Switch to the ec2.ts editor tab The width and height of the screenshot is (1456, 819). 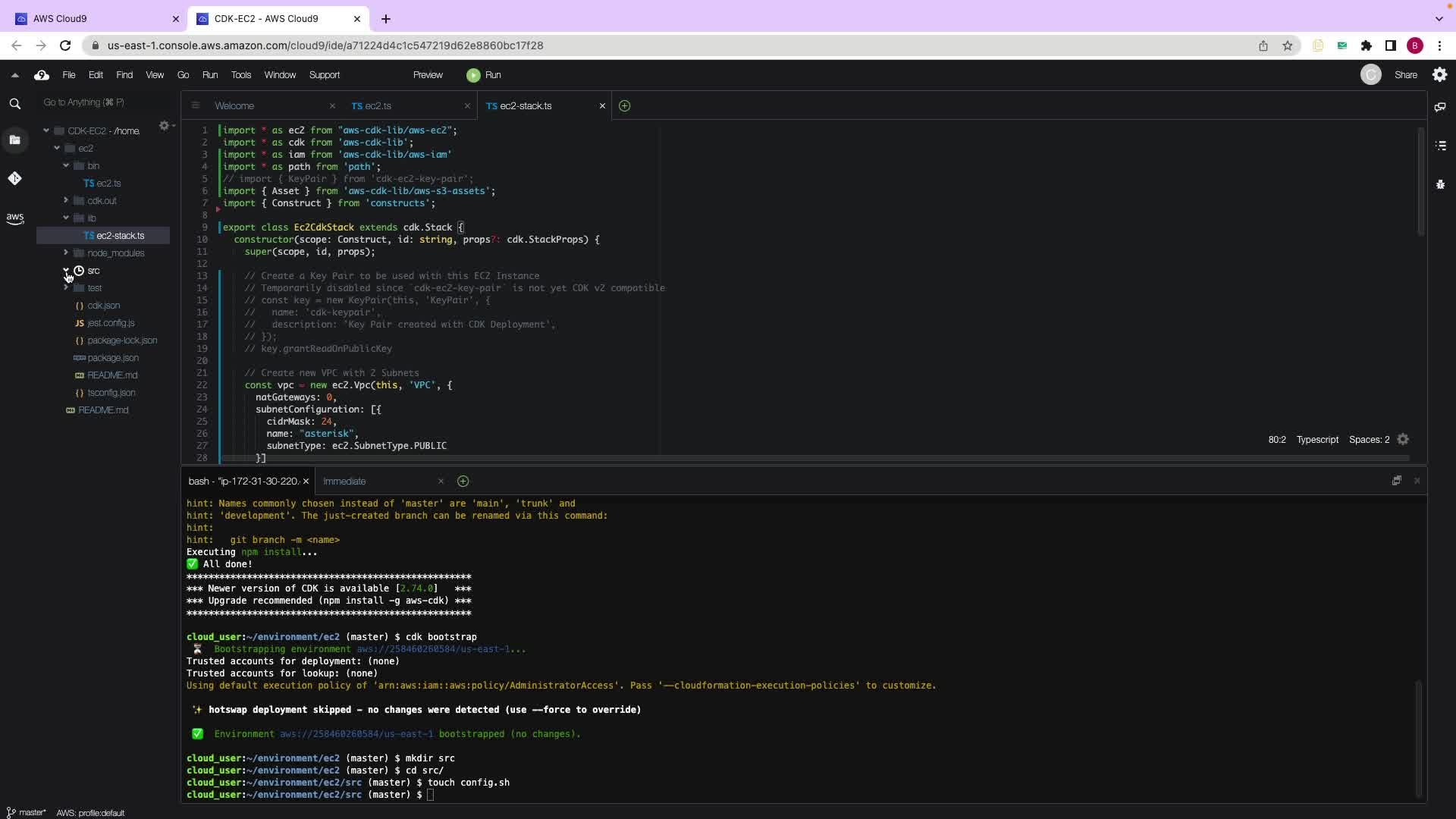pos(377,106)
